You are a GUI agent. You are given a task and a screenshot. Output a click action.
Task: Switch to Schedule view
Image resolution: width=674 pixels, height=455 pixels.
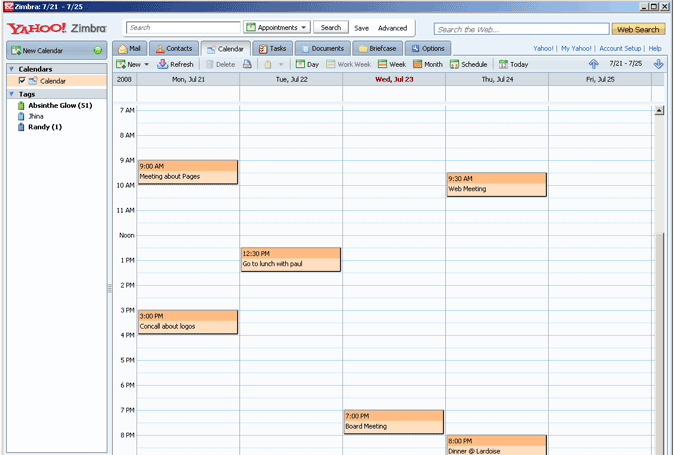(469, 64)
